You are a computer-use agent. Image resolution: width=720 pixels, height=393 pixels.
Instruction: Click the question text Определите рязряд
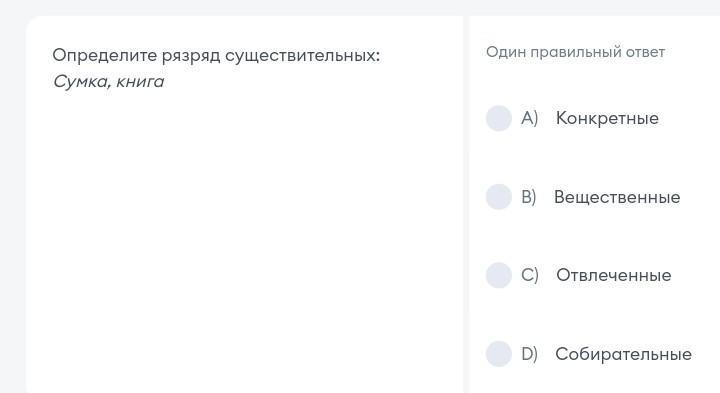pos(136,56)
